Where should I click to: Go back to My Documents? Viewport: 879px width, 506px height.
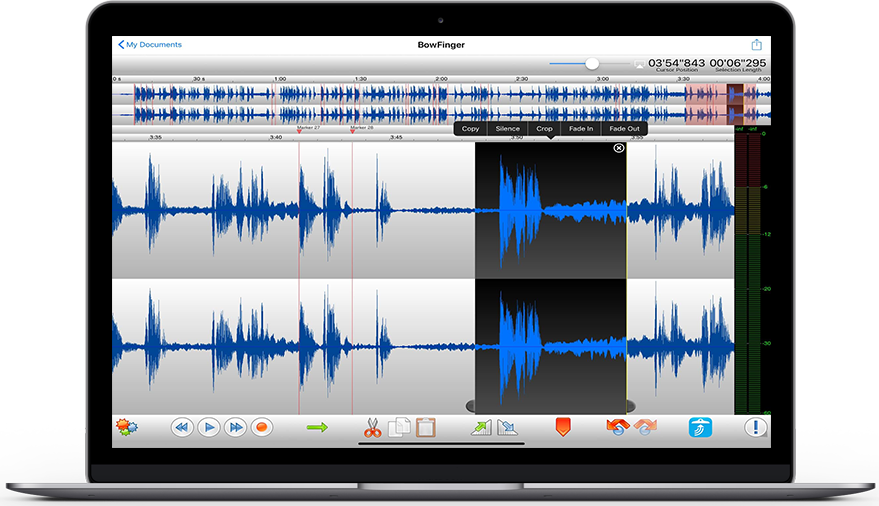150,45
